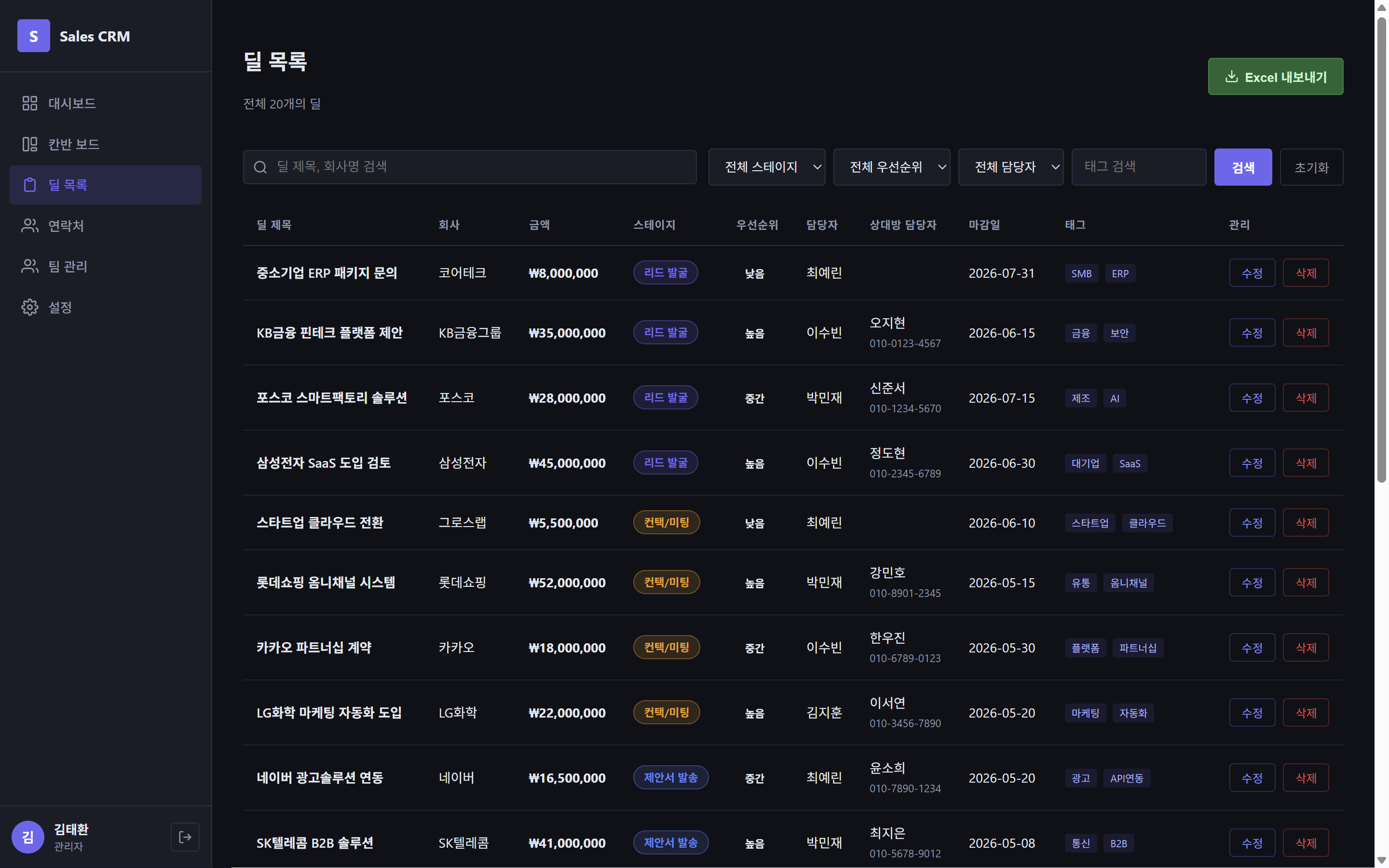
Task: Click the 스테이지 column header
Action: [x=654, y=225]
